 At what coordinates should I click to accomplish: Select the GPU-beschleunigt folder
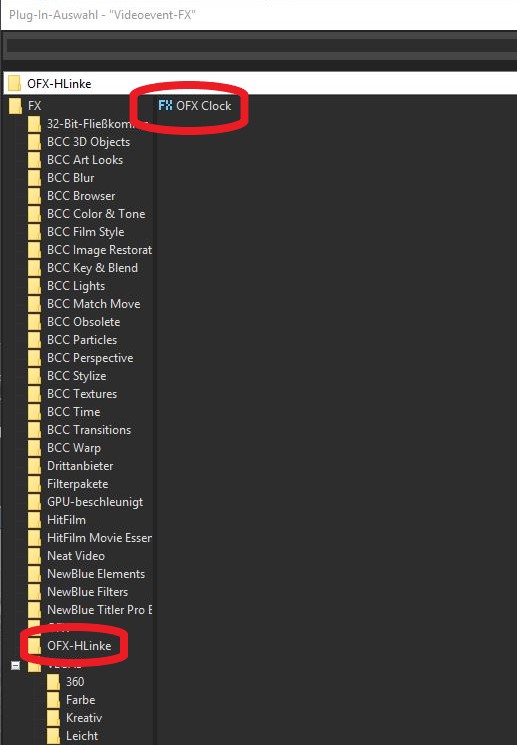95,502
